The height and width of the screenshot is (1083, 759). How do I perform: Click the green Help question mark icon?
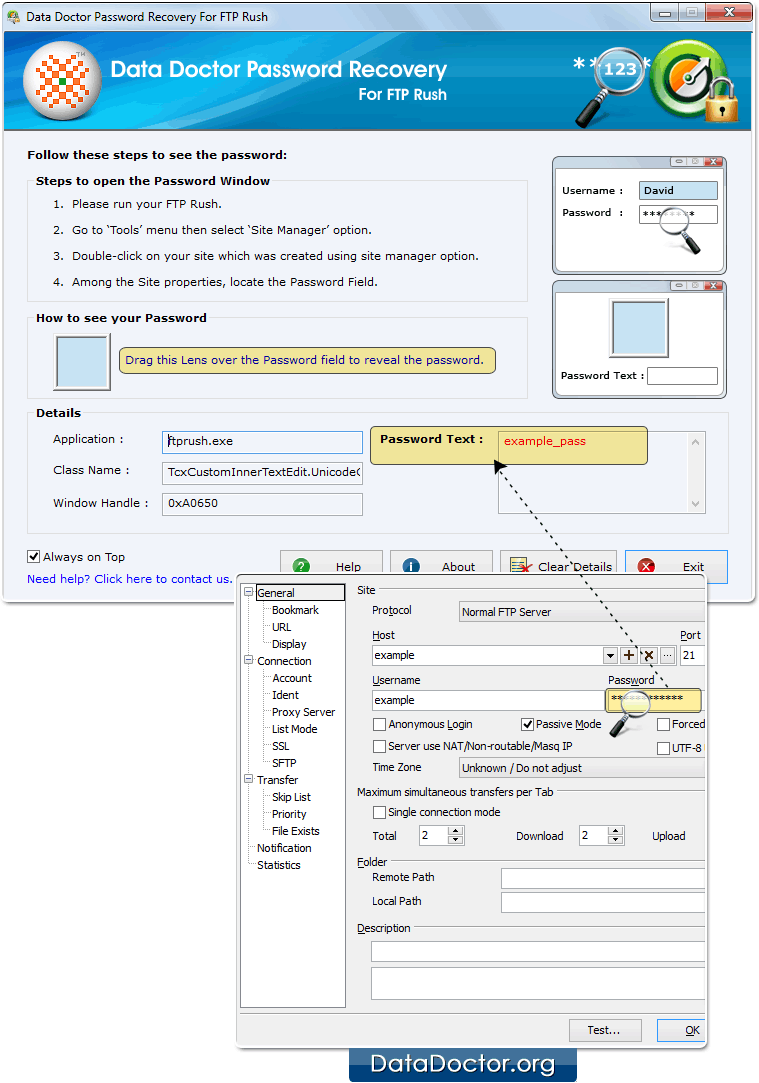coord(301,566)
